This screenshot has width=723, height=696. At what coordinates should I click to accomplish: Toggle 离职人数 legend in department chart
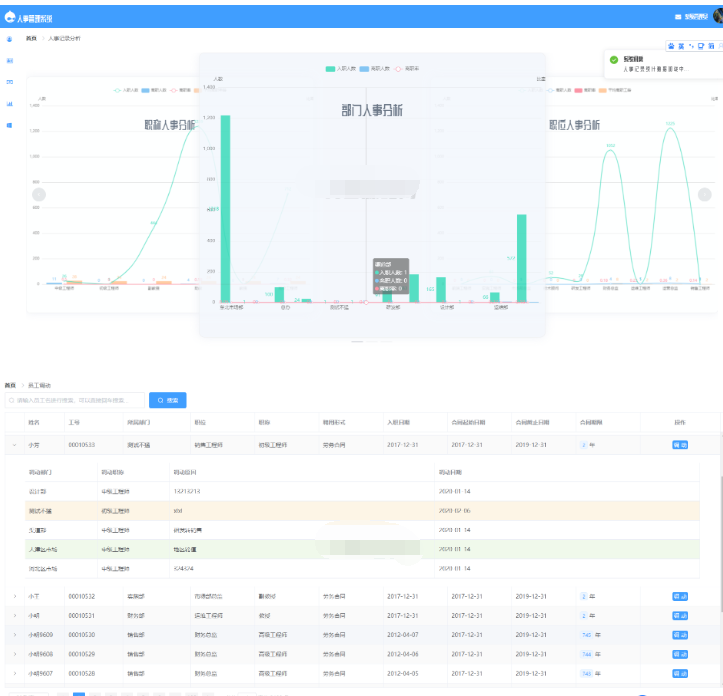tap(374, 69)
